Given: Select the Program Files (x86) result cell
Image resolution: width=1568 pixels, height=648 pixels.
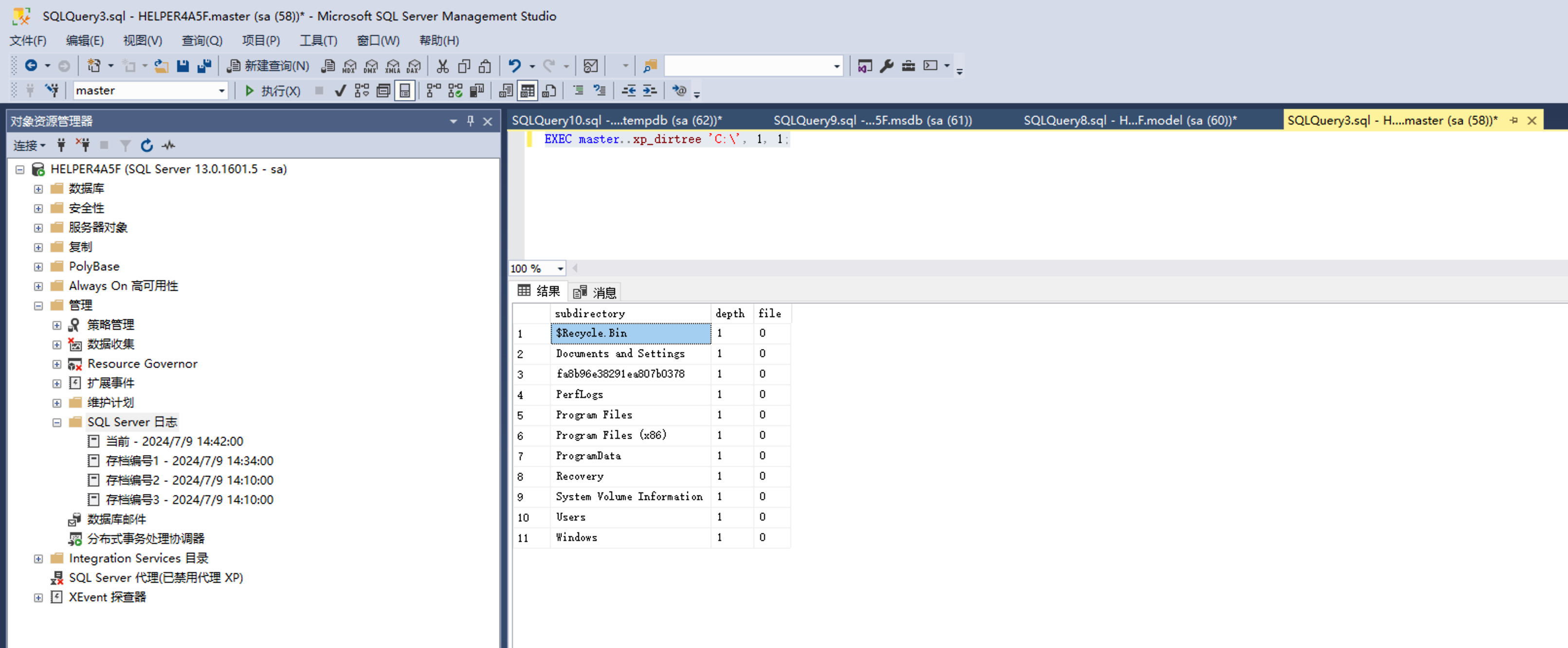Looking at the screenshot, I should (x=611, y=435).
